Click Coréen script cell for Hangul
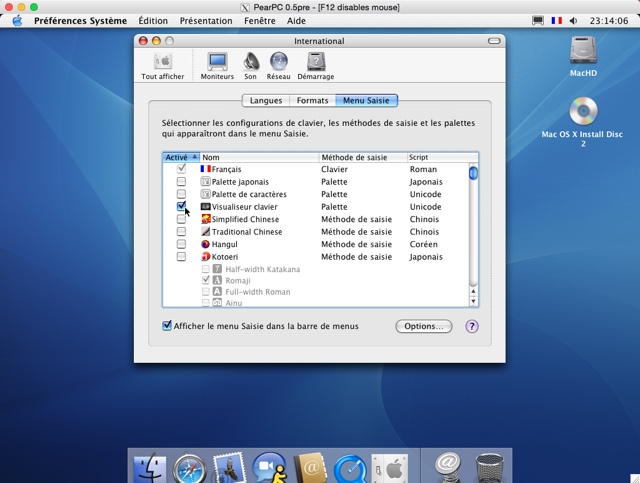640x483 pixels. point(424,244)
